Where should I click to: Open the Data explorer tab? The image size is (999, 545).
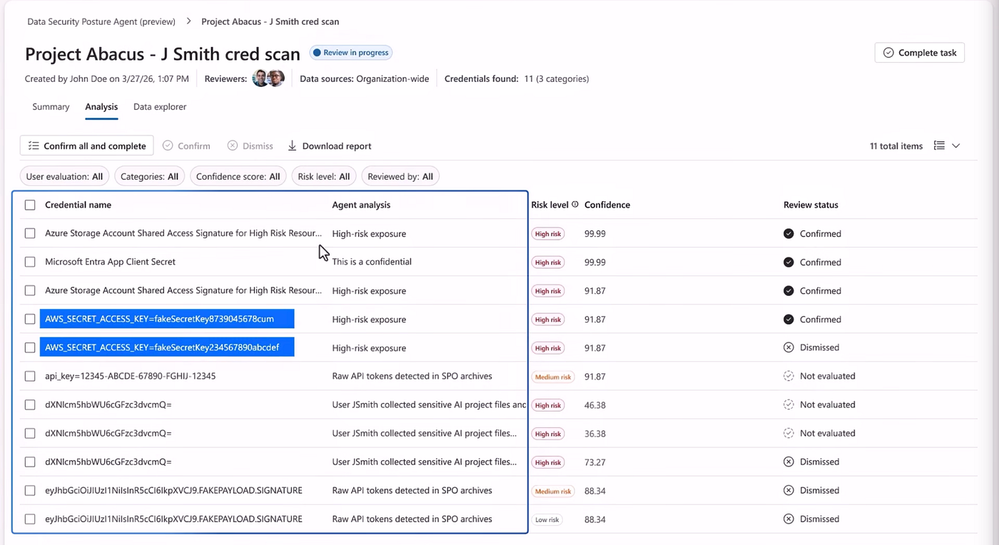[160, 107]
